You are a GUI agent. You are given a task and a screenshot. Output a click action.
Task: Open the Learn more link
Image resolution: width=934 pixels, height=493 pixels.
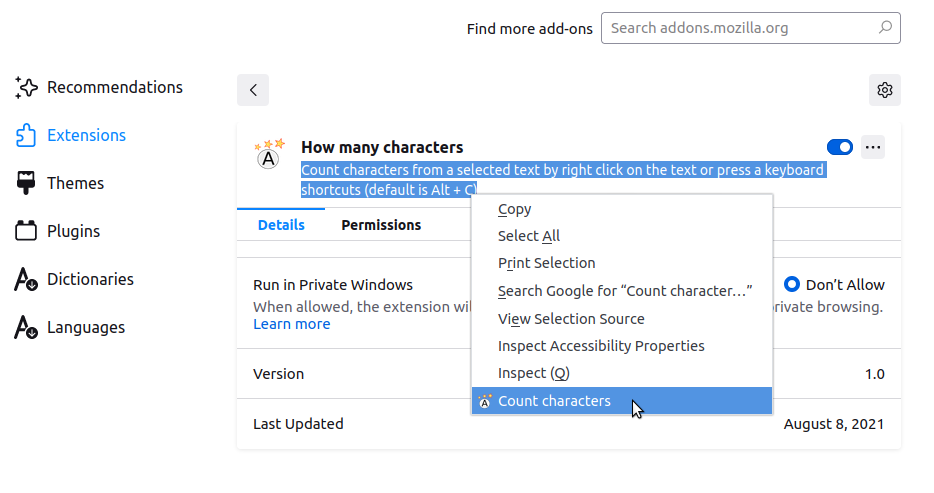pyautogui.click(x=291, y=324)
